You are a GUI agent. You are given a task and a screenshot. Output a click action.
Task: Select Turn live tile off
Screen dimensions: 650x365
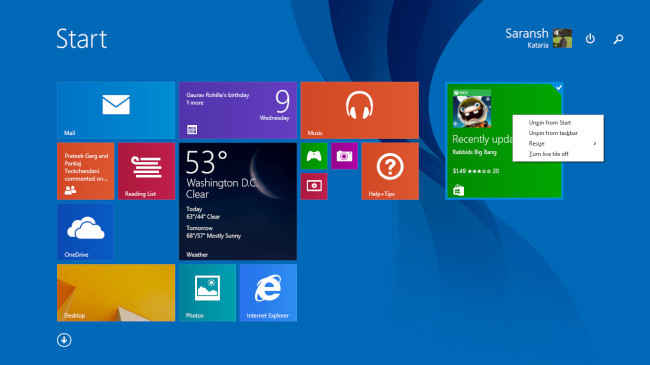549,154
